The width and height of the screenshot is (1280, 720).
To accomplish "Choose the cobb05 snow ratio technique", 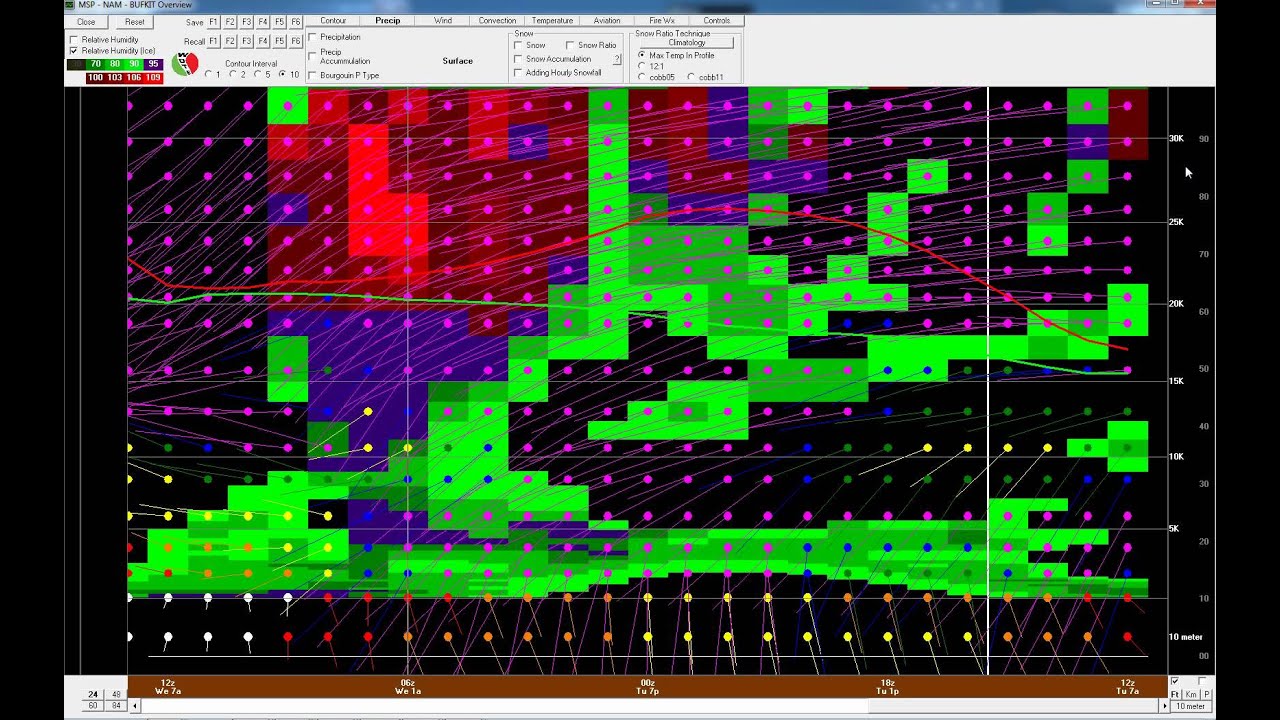I will 642,77.
